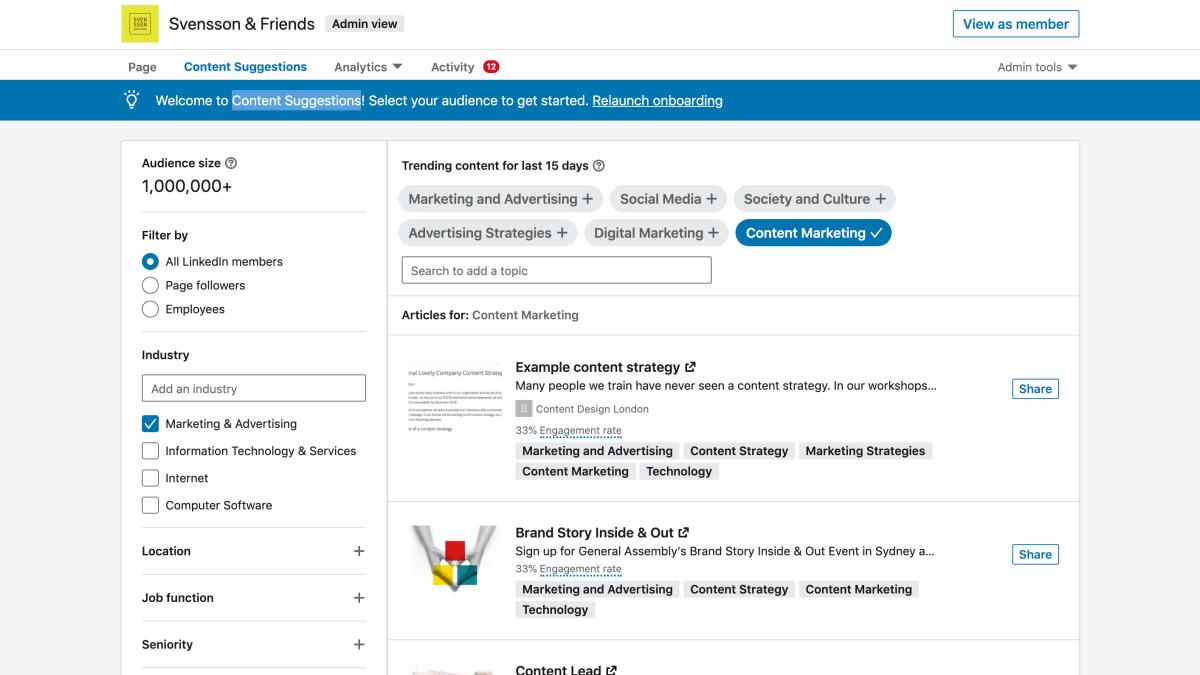Uncheck Marketing & Advertising industry checkbox

150,424
